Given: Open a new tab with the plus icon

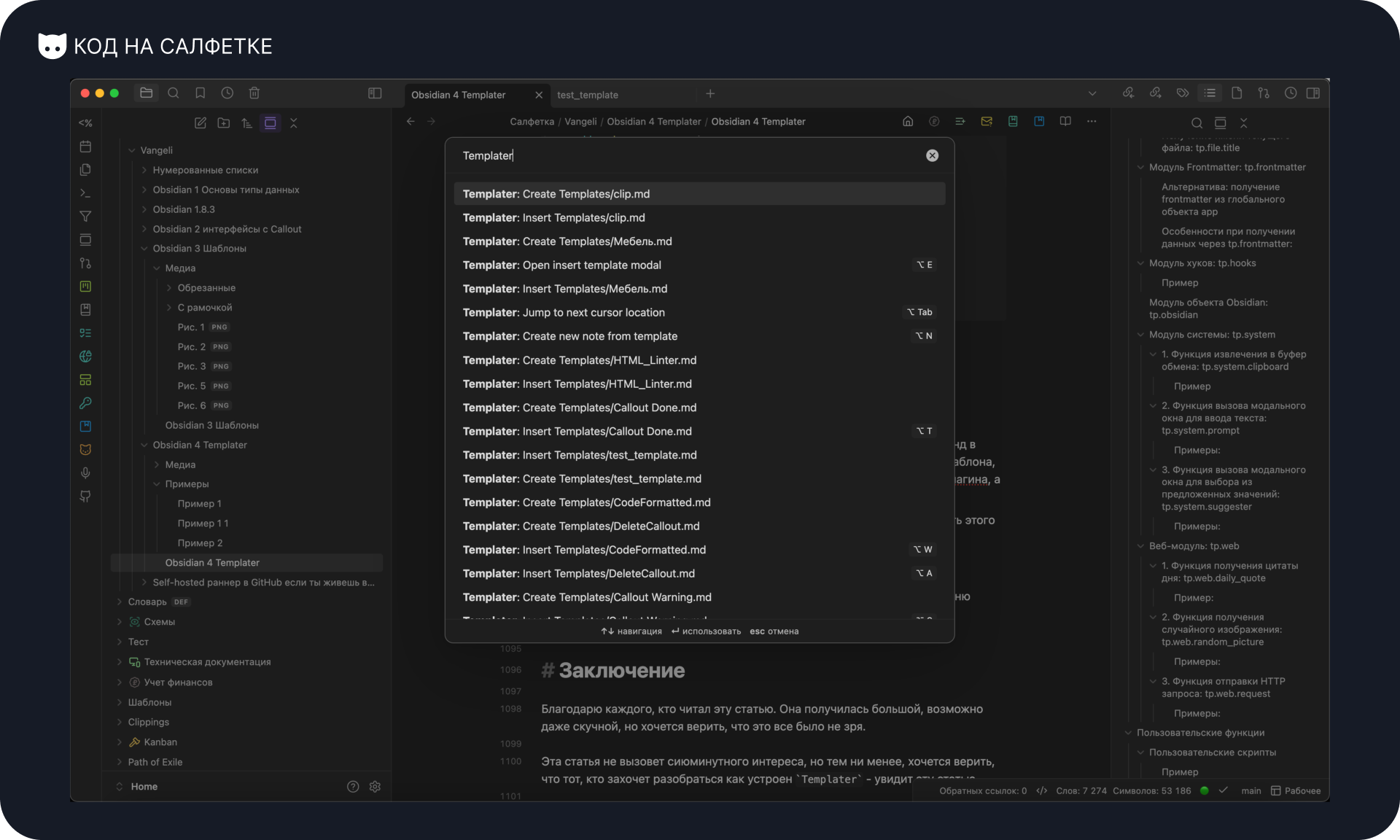Looking at the screenshot, I should click(710, 93).
